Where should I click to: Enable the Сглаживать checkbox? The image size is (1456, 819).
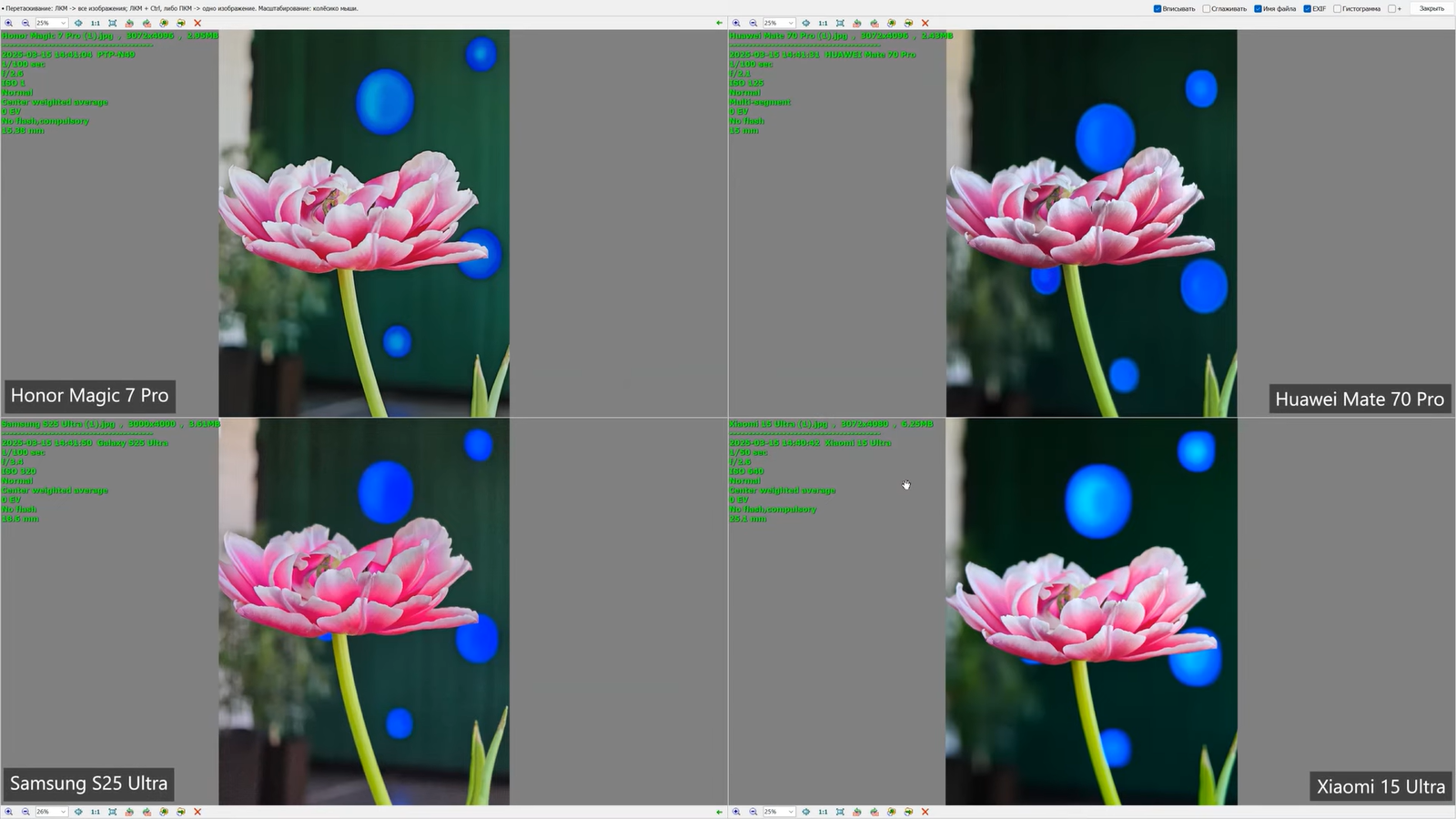[x=1207, y=9]
